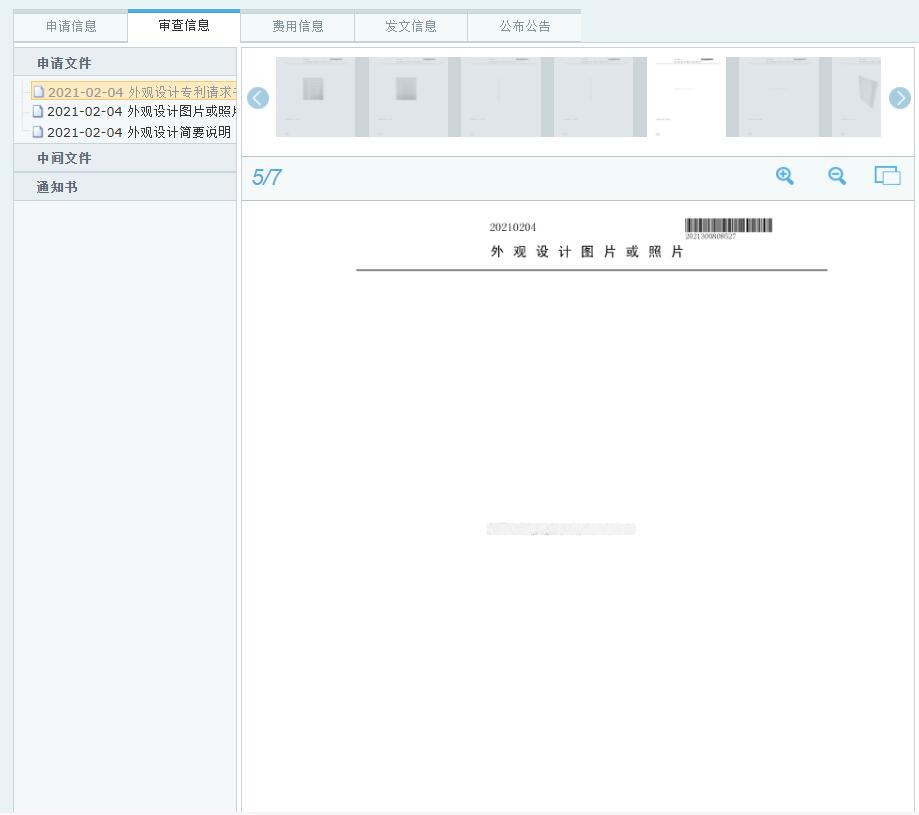Switch to the 费用信息 tab
Viewport: 919px width, 815px height.
pyautogui.click(x=298, y=26)
